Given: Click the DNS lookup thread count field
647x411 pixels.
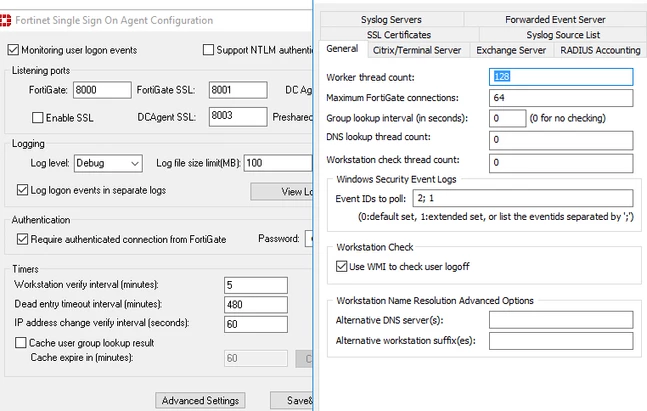Looking at the screenshot, I should 561,140.
